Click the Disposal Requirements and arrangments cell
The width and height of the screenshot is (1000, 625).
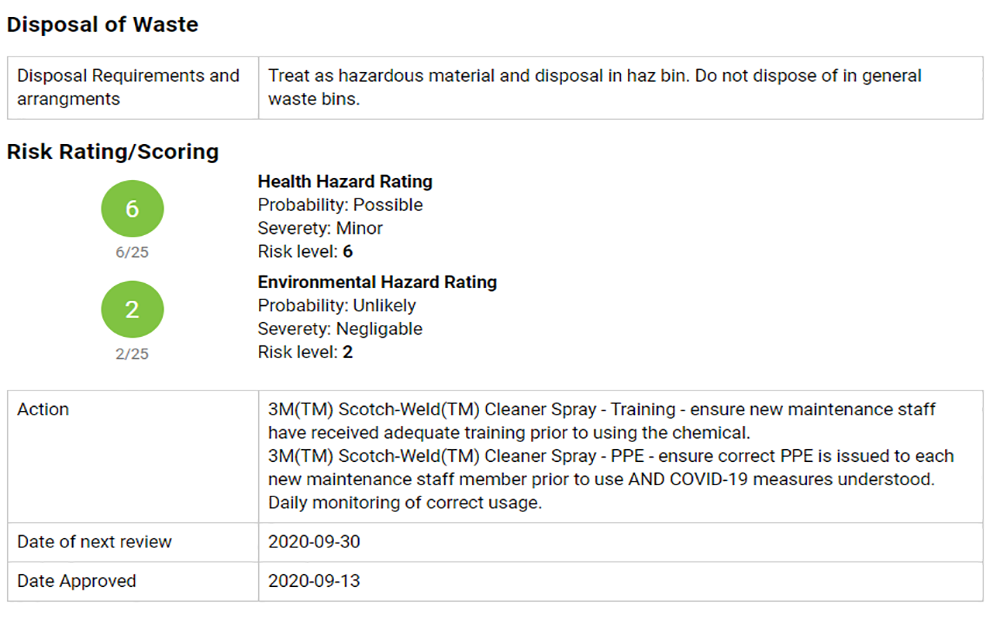coord(133,87)
